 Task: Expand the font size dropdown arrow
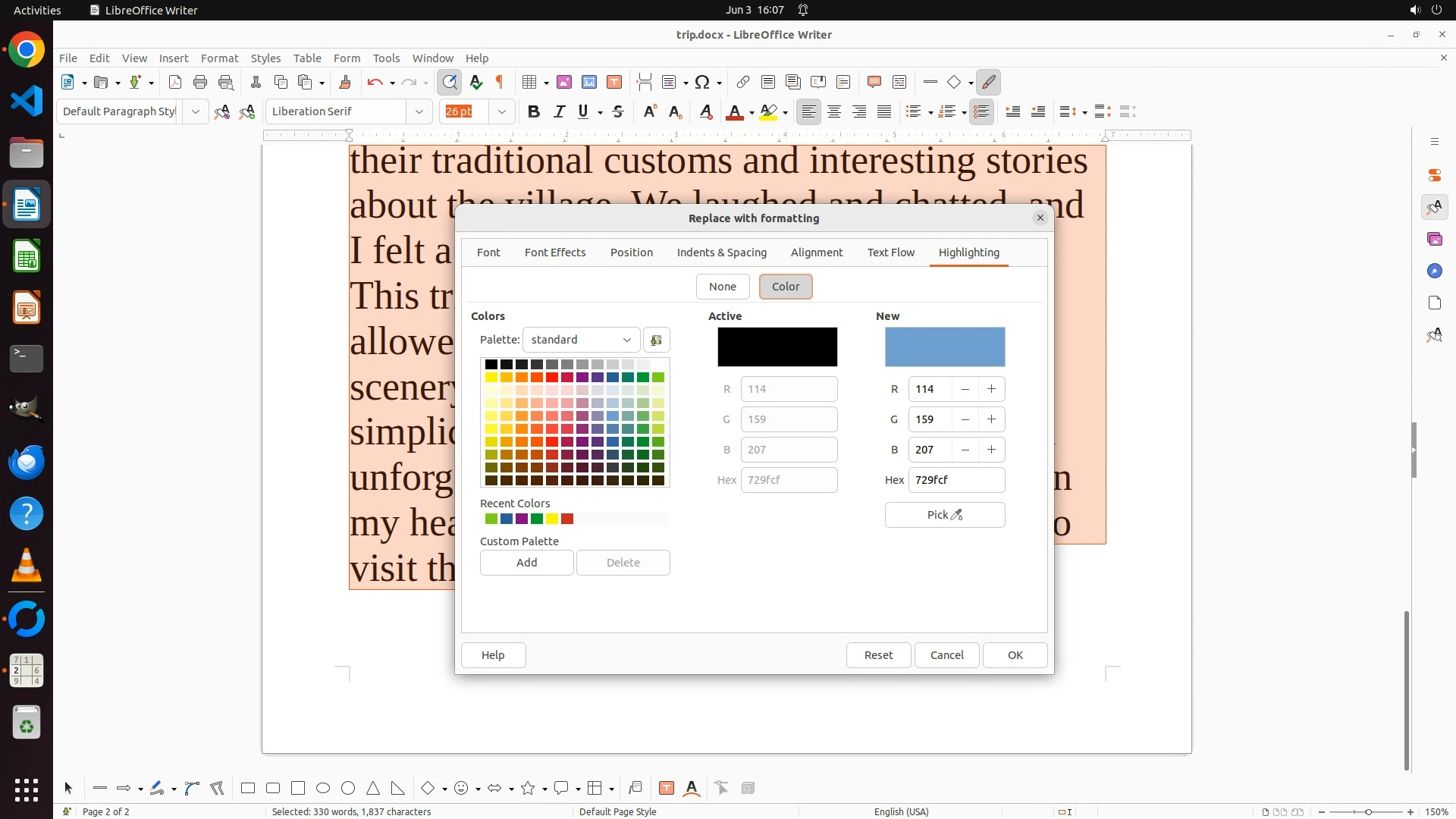coord(501,111)
